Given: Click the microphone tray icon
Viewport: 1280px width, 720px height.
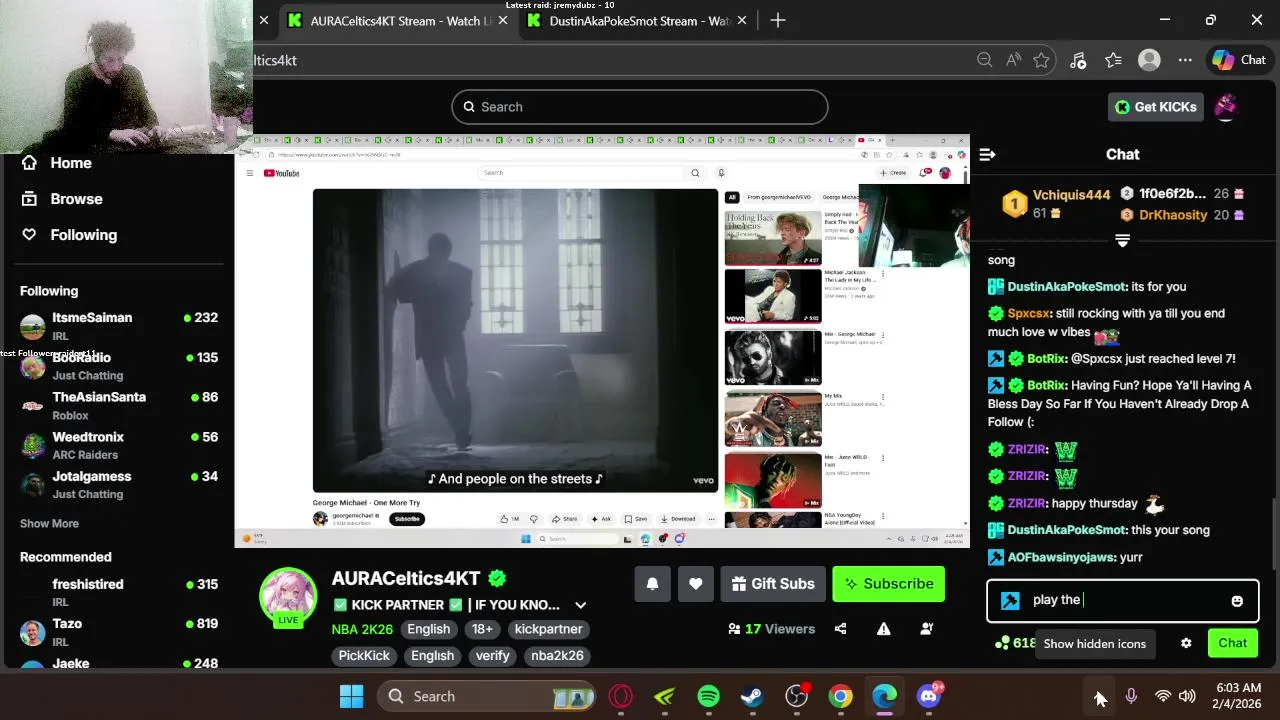Looking at the screenshot, I should 1131,696.
